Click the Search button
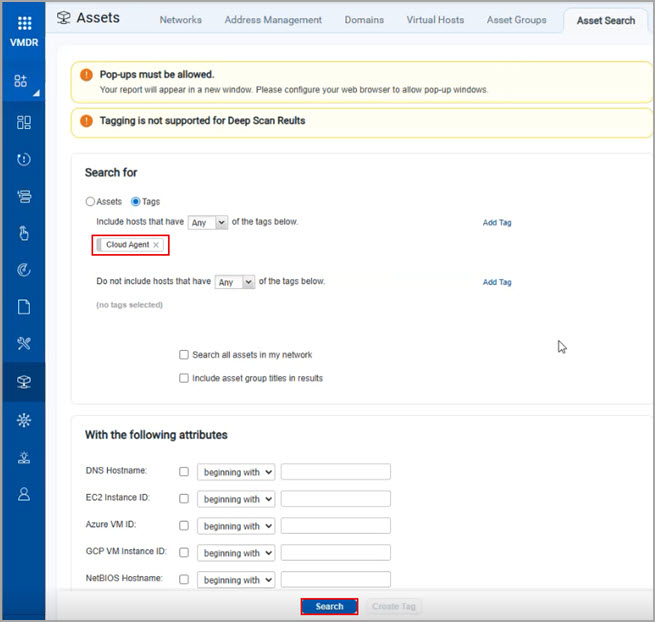 329,607
